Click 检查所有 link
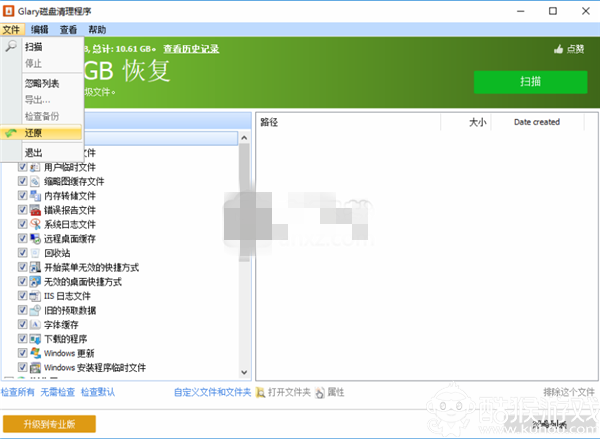 [18, 392]
